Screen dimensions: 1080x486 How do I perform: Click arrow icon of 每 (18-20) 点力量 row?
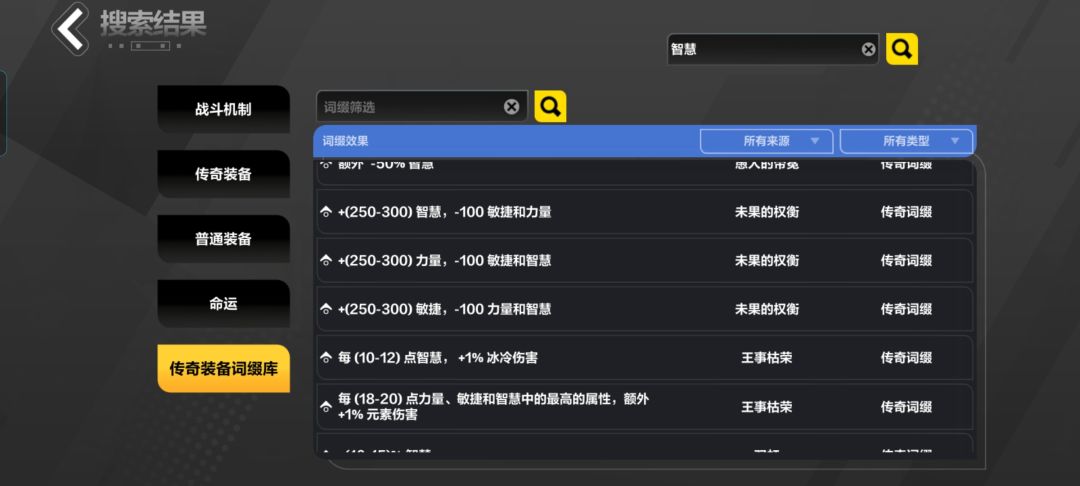[326, 407]
